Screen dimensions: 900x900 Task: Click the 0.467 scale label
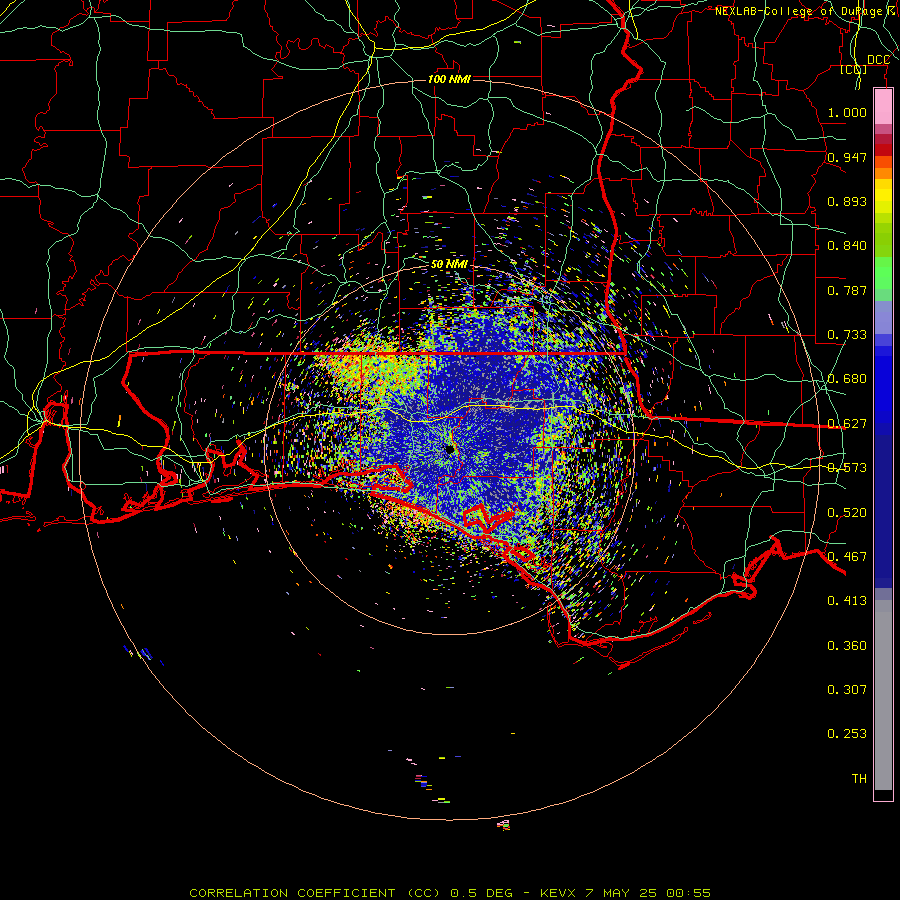(x=847, y=557)
